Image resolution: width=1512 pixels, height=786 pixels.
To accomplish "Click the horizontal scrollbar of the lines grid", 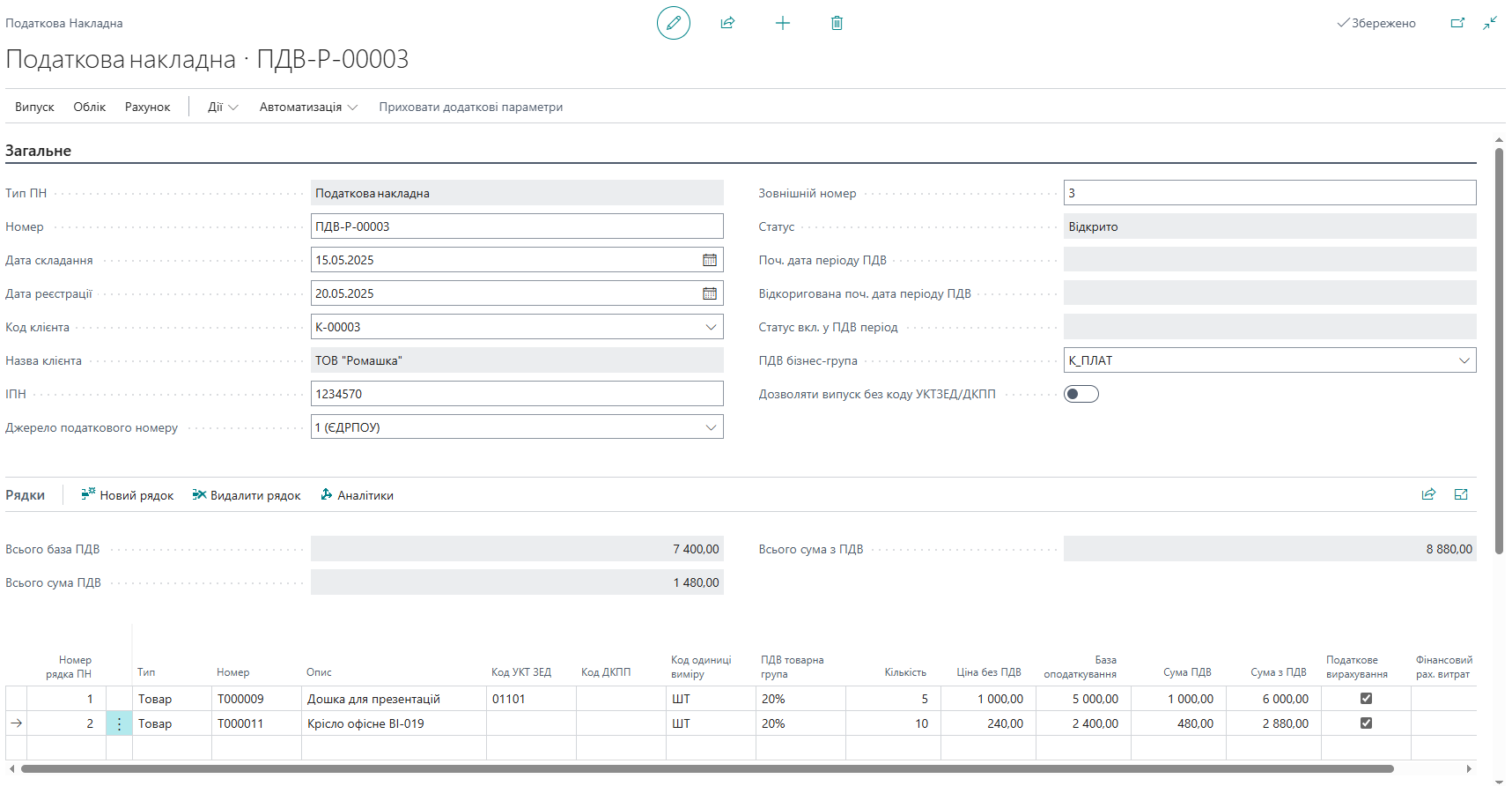I will click(x=704, y=768).
